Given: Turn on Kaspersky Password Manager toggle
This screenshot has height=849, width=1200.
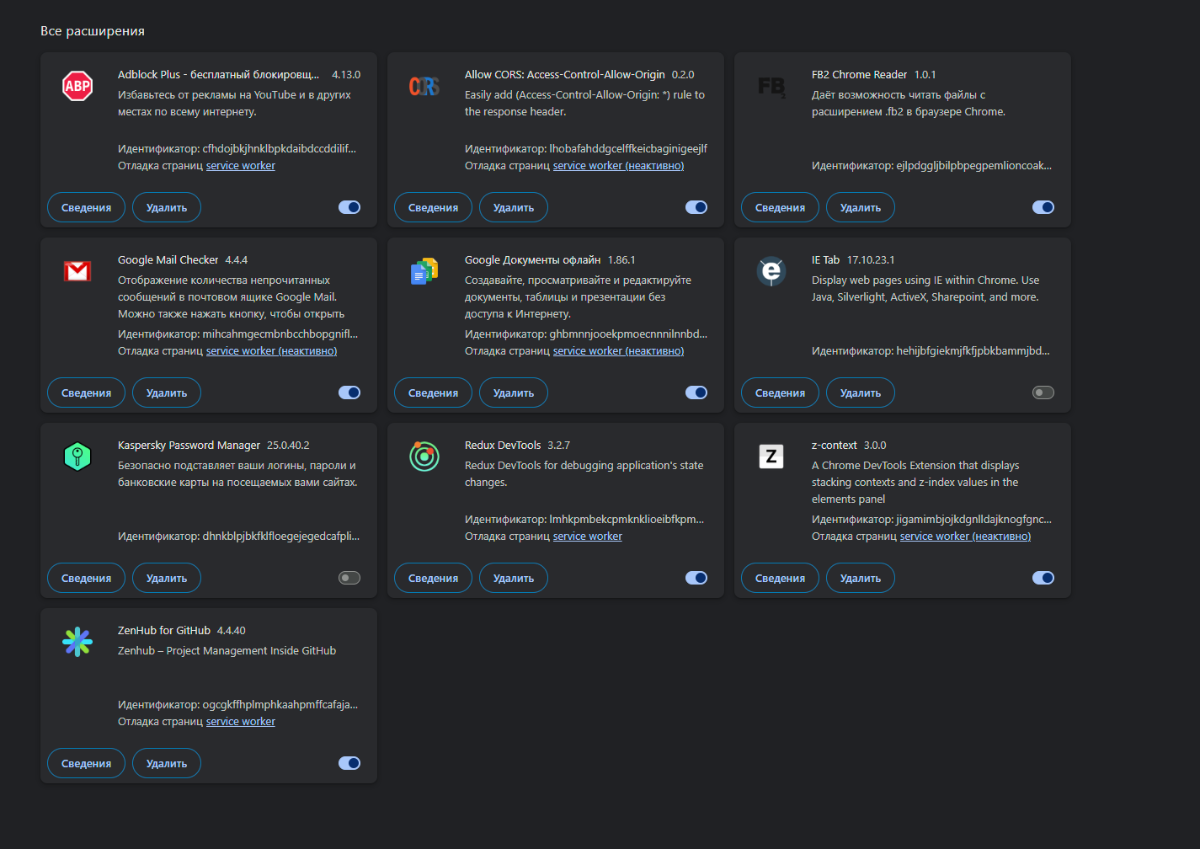Looking at the screenshot, I should tap(349, 577).
